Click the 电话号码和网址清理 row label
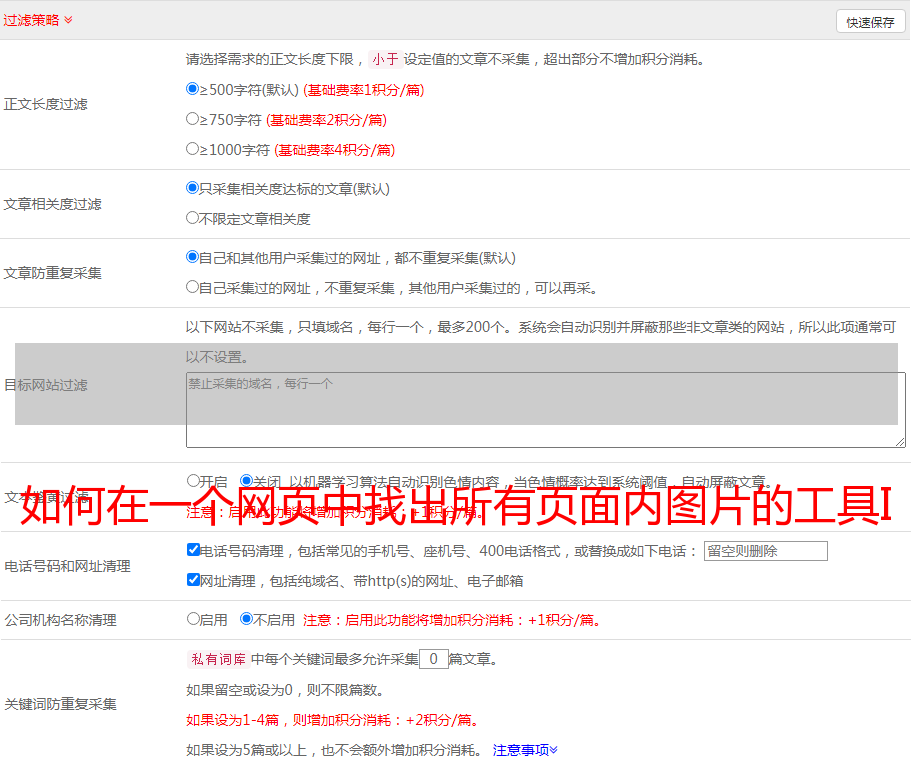 pos(67,566)
